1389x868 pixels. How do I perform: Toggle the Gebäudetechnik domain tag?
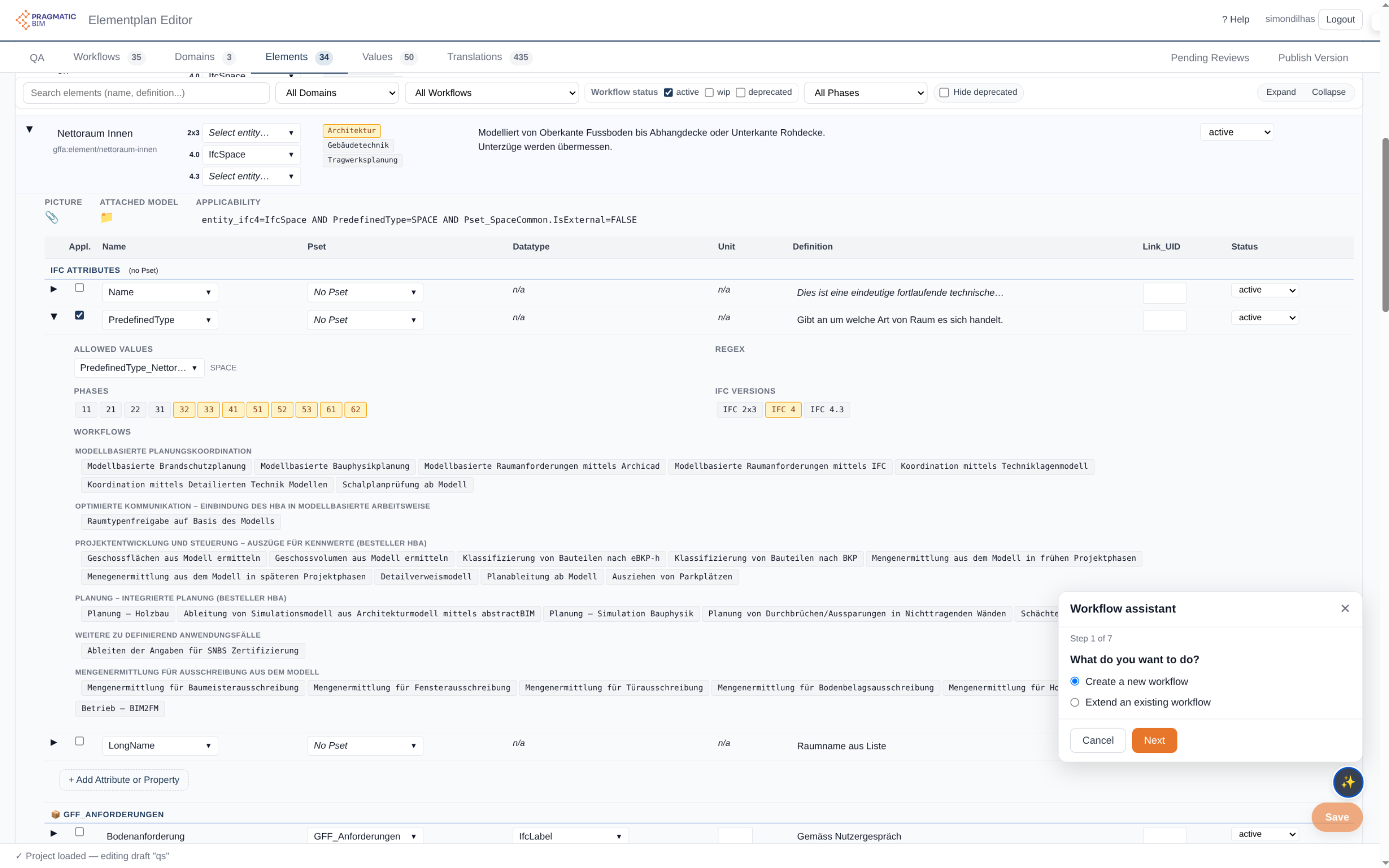[358, 145]
